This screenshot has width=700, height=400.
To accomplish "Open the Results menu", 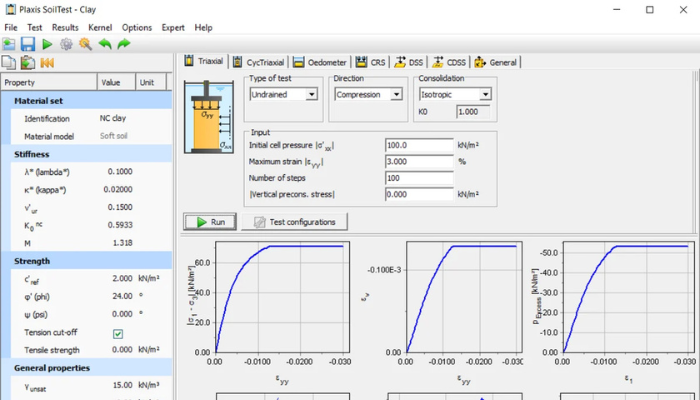I will 65,28.
